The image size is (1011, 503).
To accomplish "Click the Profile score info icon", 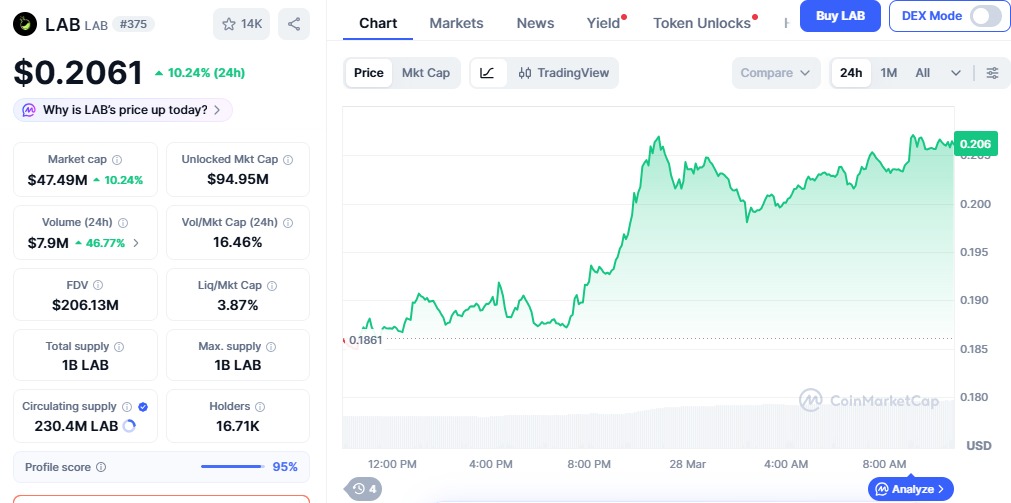I will click(x=101, y=467).
